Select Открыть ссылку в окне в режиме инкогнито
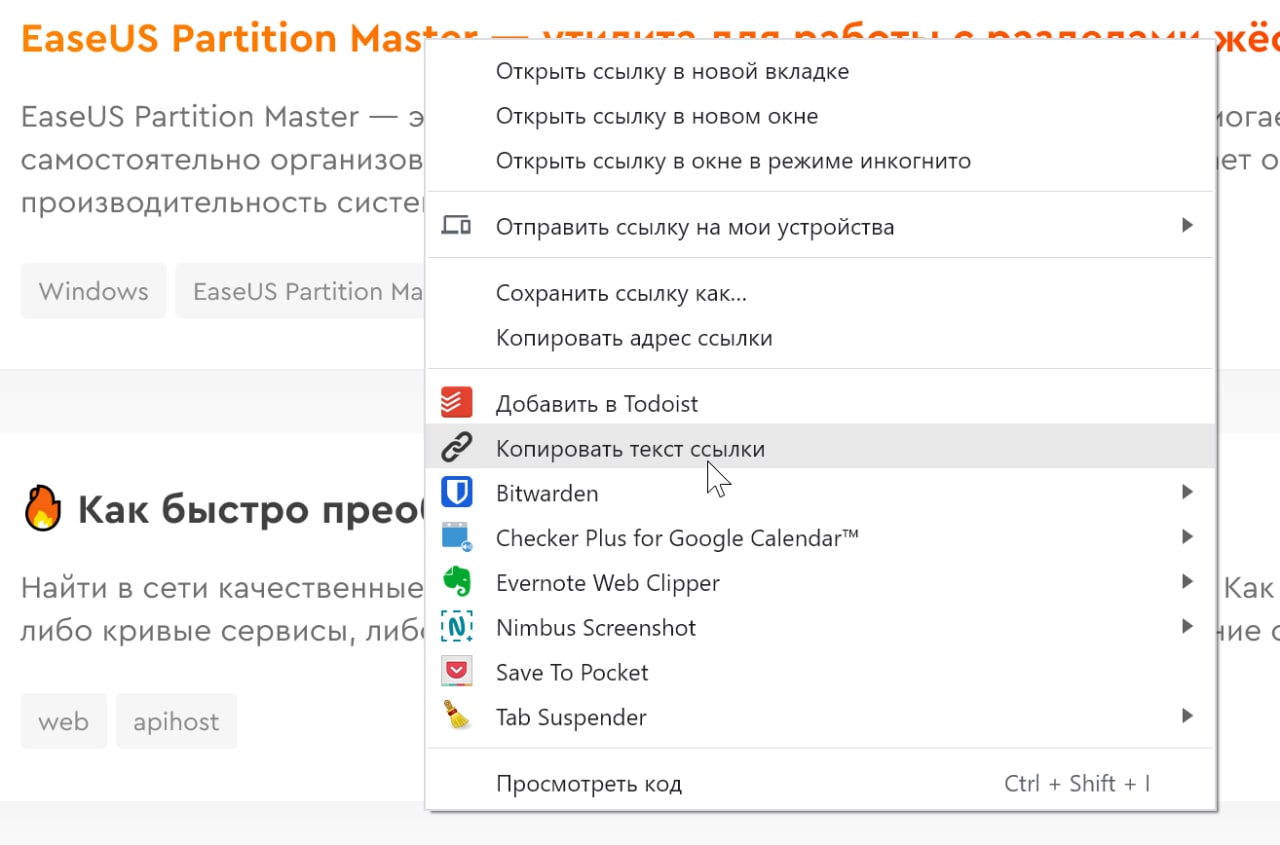 (x=820, y=161)
